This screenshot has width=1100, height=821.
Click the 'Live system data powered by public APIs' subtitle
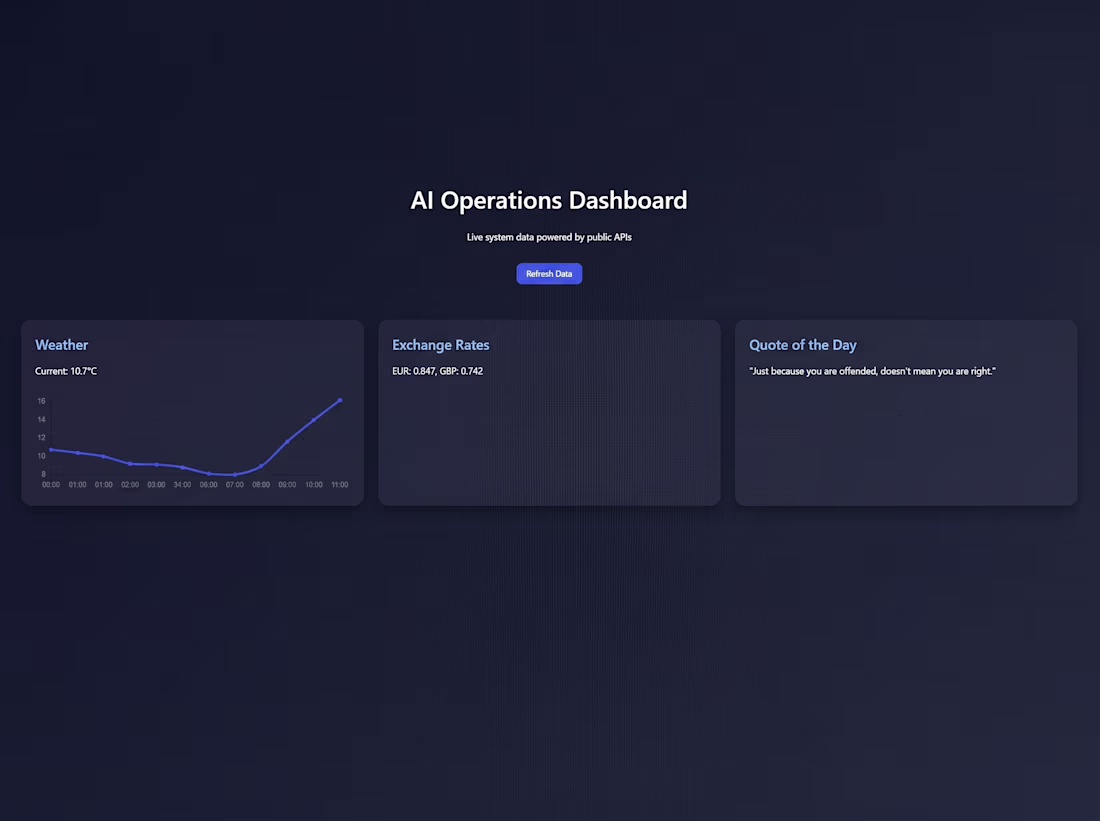549,237
